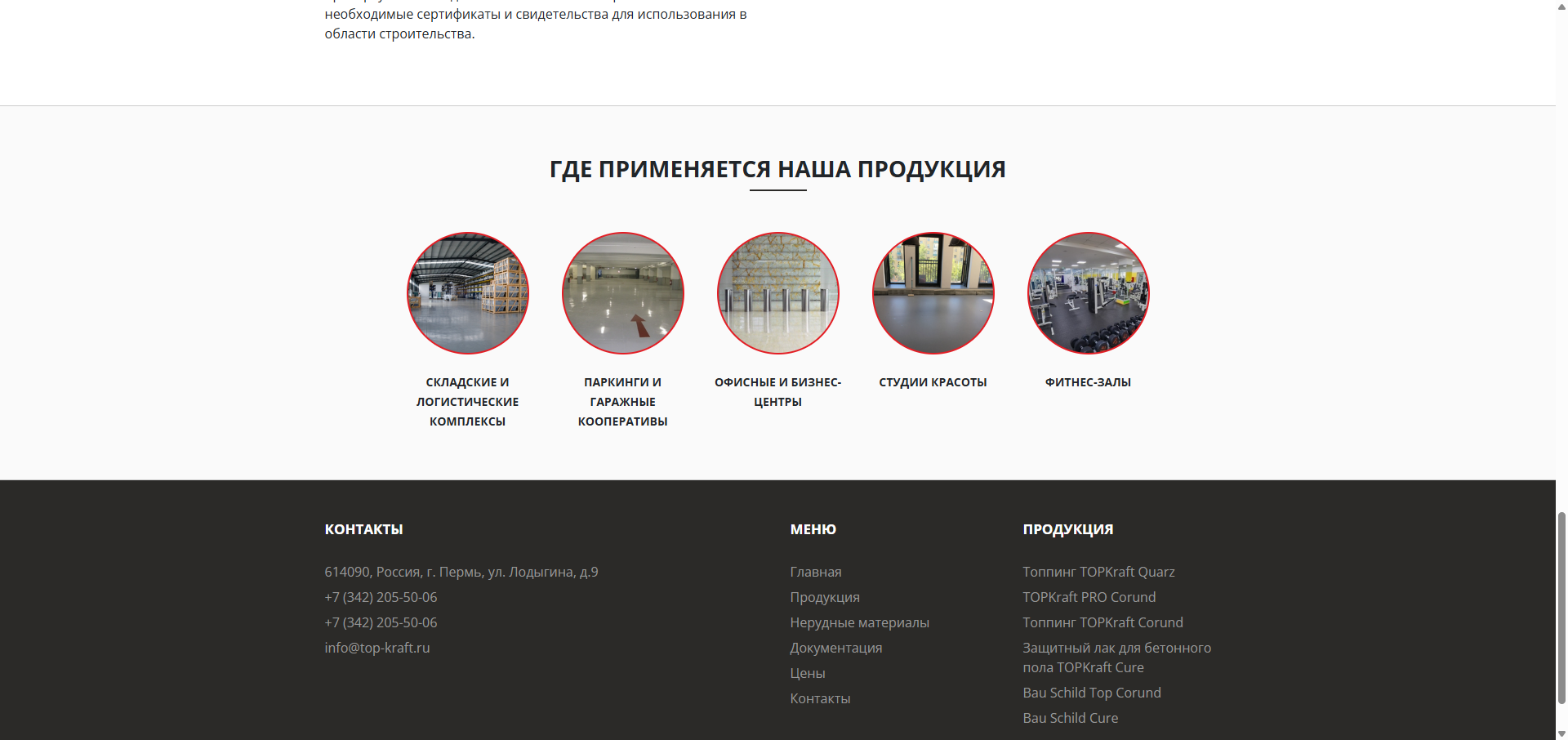Viewport: 1568px width, 740px height.
Task: Click the 'Офисные и бизнес-центры' caption
Action: point(778,392)
